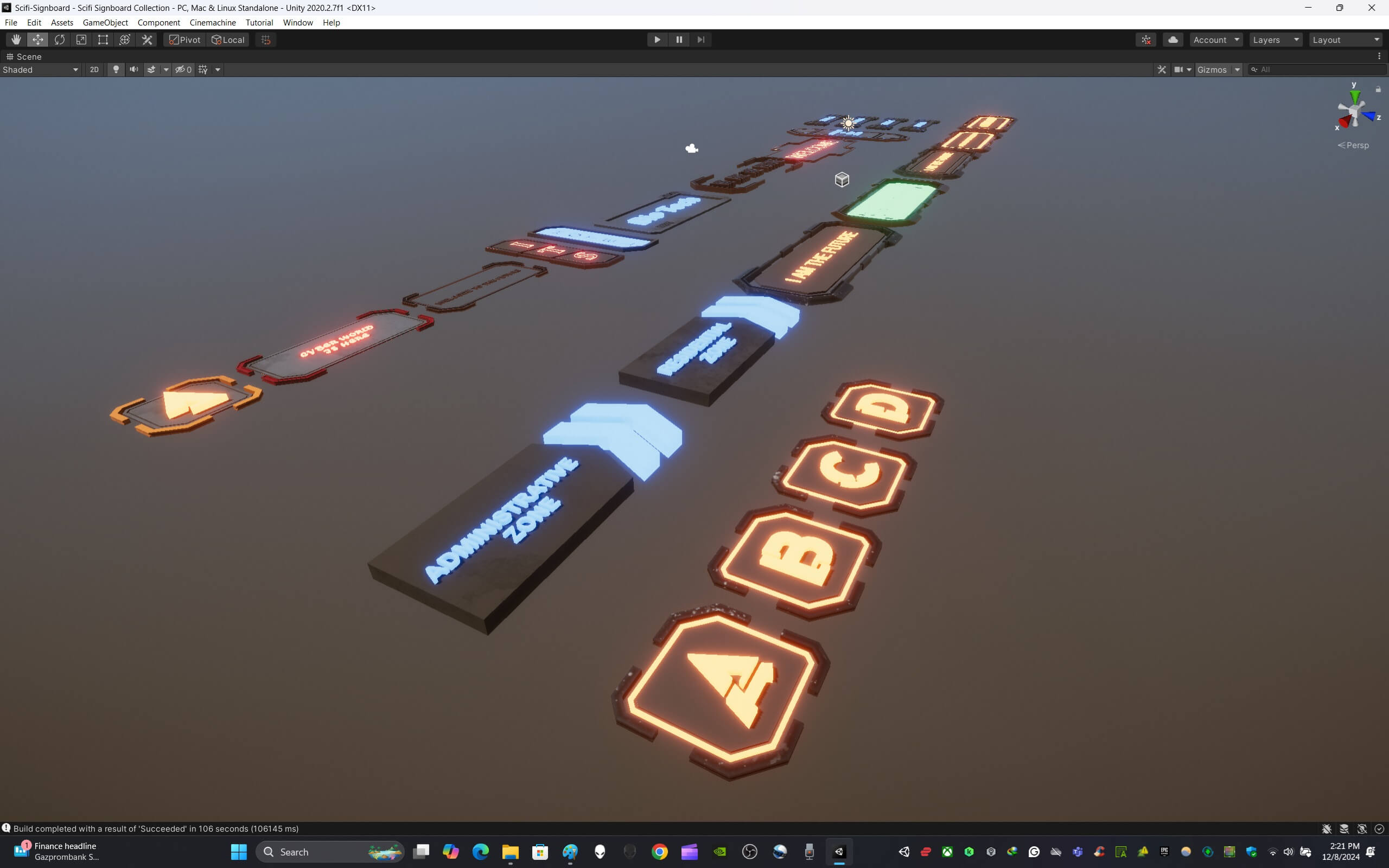The image size is (1389, 868).
Task: Expand scene effects dropdown arrow
Action: click(x=166, y=69)
